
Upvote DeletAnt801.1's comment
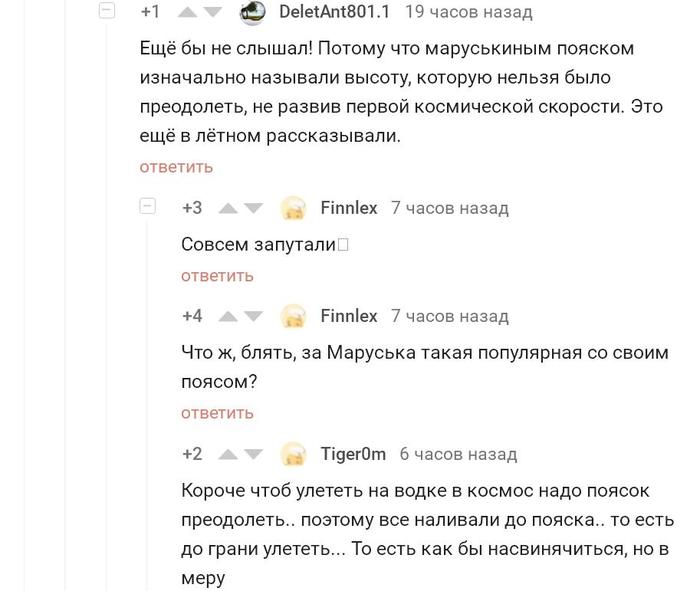[187, 12]
